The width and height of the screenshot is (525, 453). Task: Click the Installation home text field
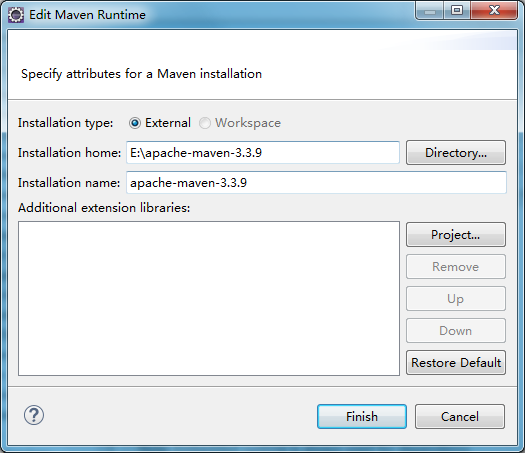[263, 153]
